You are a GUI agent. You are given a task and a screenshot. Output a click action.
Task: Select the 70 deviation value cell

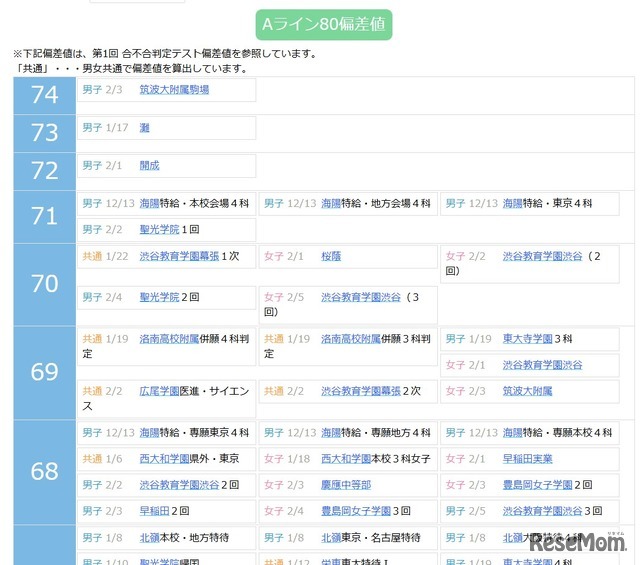tap(44, 284)
